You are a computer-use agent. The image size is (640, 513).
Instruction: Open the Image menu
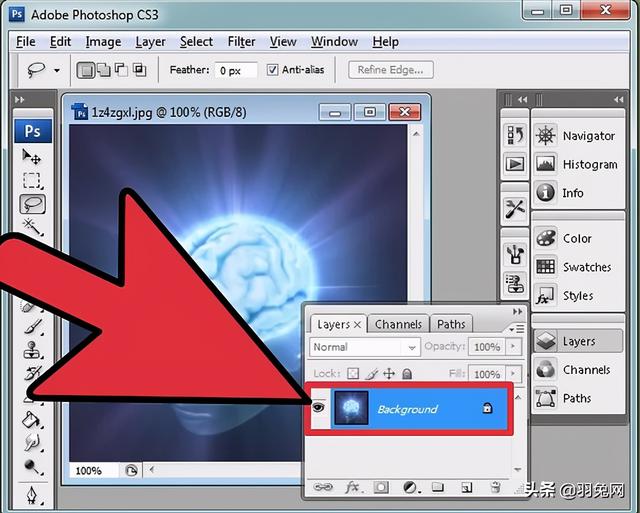(103, 42)
